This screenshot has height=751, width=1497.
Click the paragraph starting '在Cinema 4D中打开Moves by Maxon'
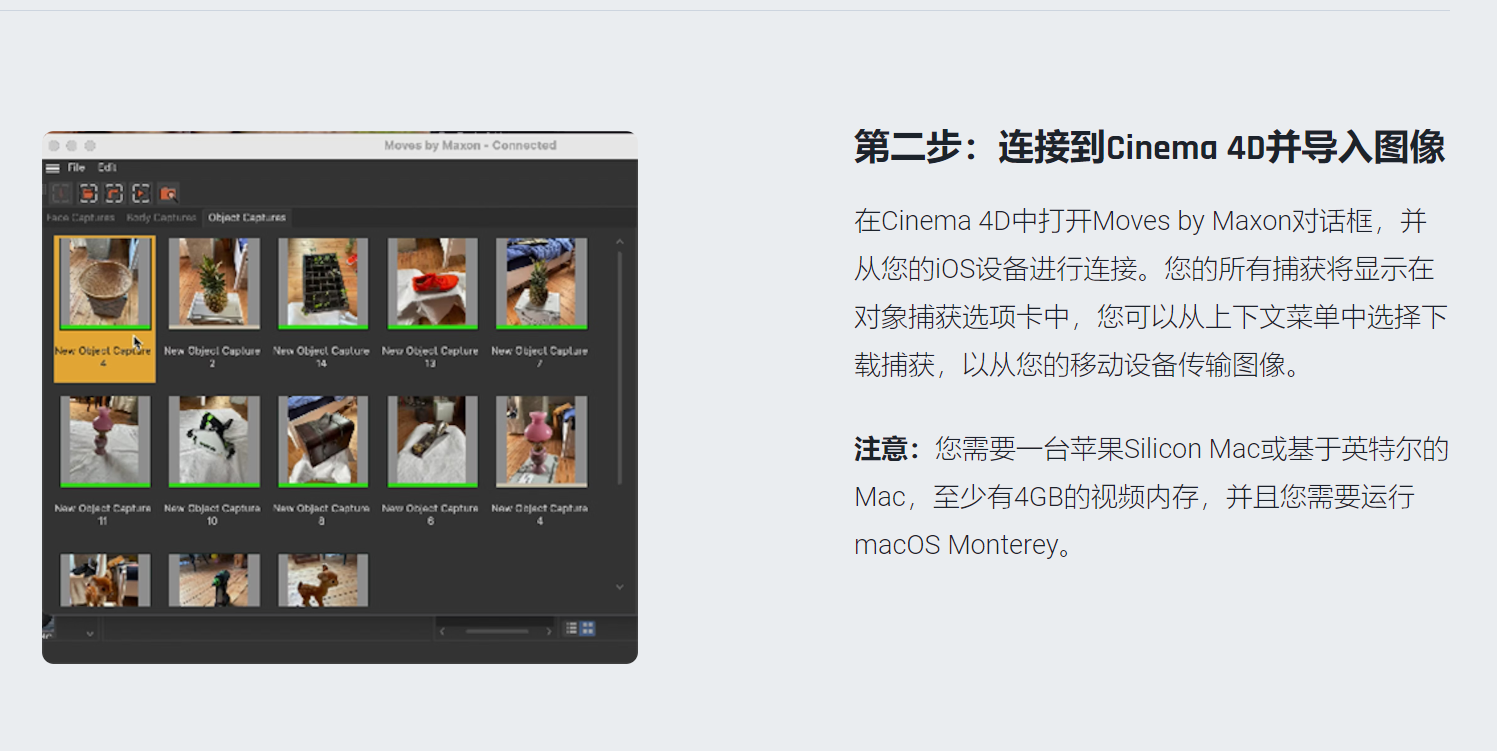[1151, 293]
